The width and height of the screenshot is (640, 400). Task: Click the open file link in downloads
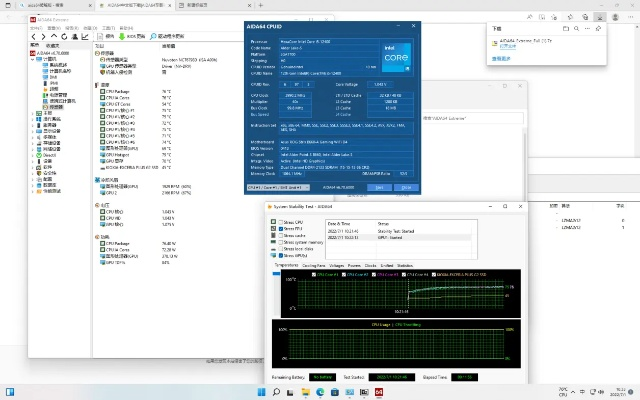point(509,46)
